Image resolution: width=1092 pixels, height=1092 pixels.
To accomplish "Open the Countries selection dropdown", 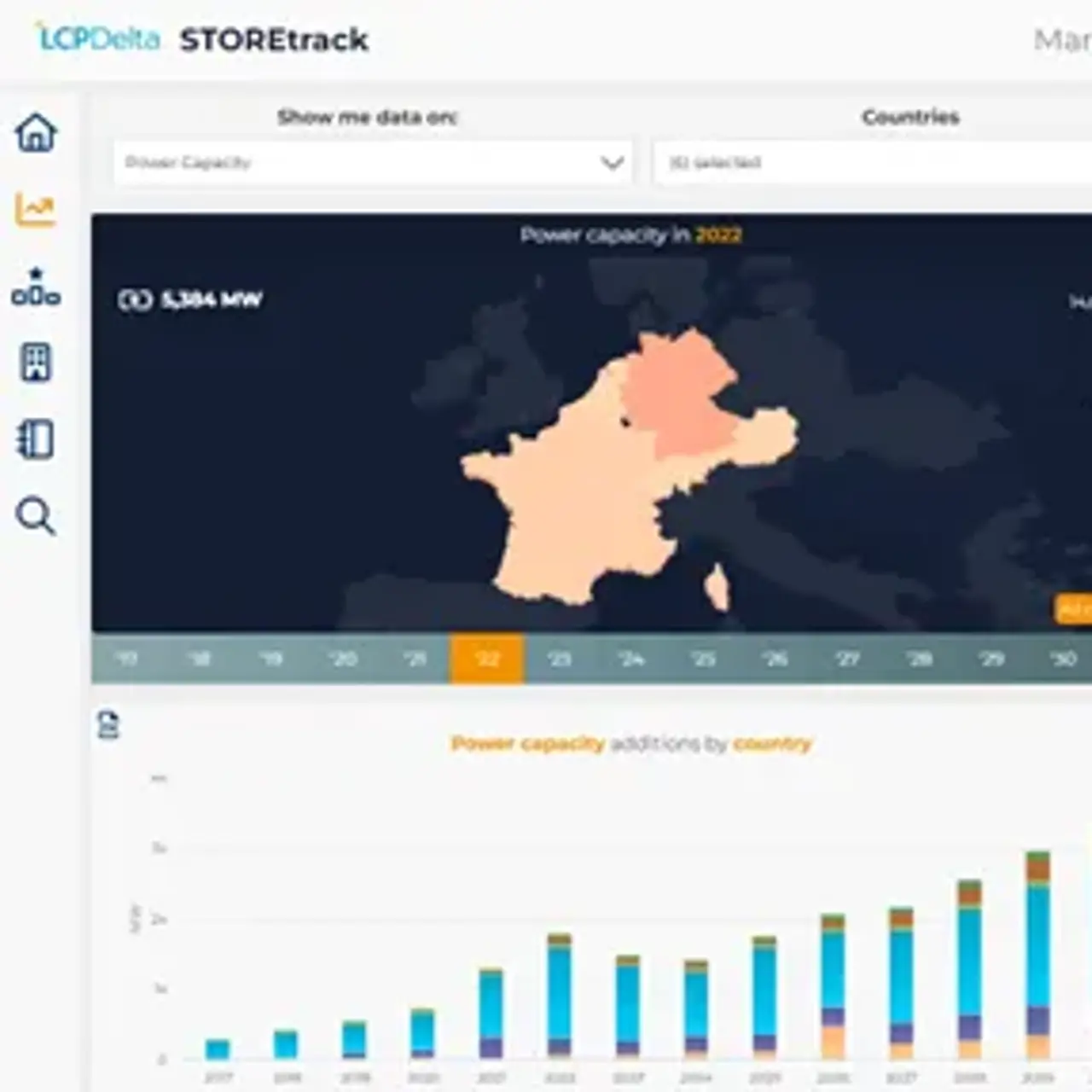I will (x=872, y=162).
